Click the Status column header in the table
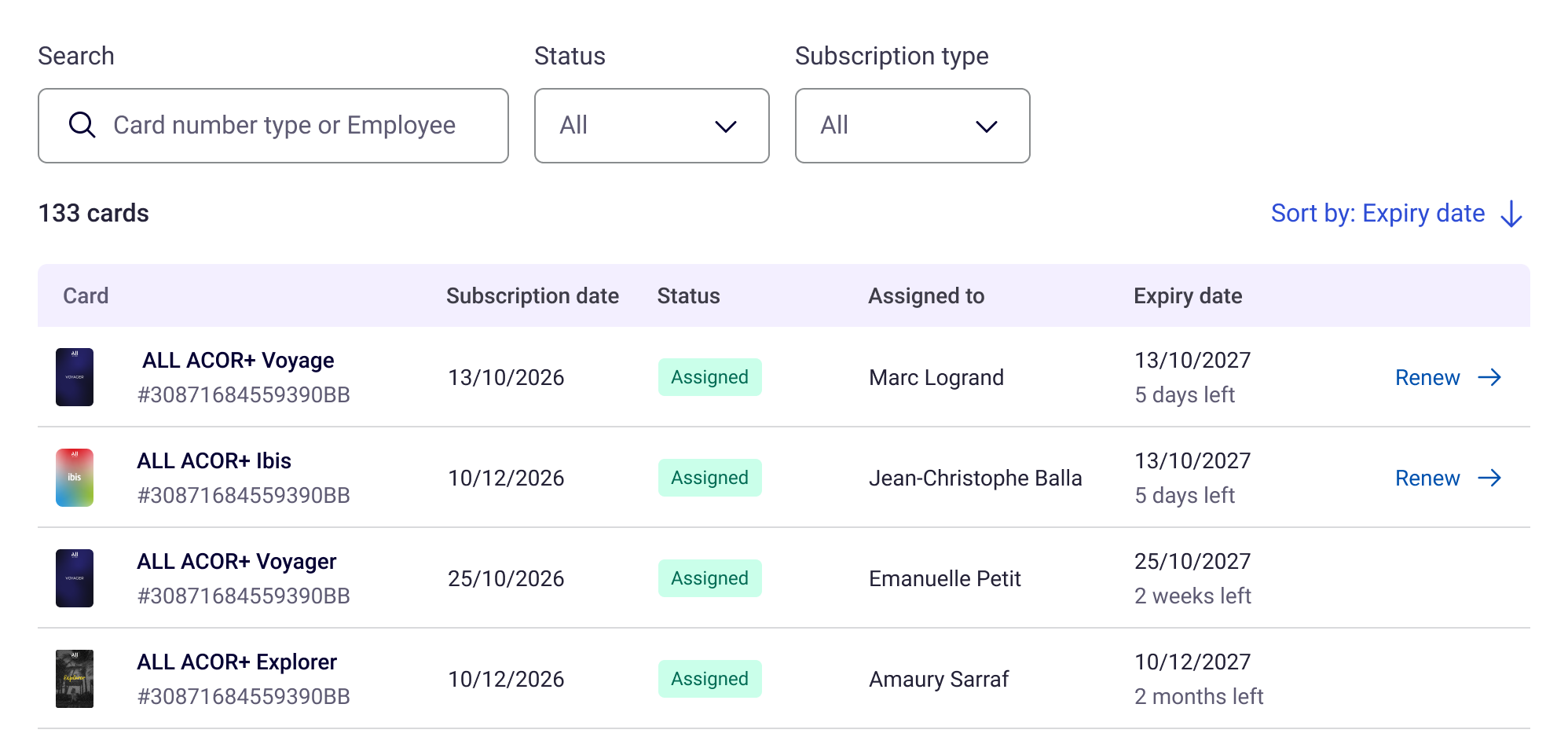The width and height of the screenshot is (1568, 748). pos(689,296)
